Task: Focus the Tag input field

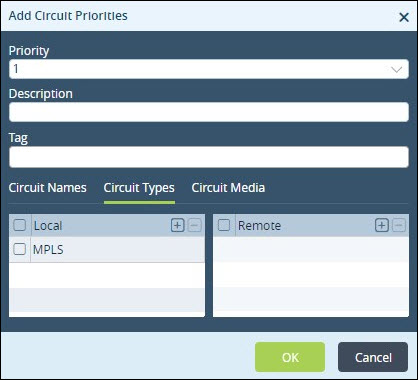Action: tap(209, 157)
